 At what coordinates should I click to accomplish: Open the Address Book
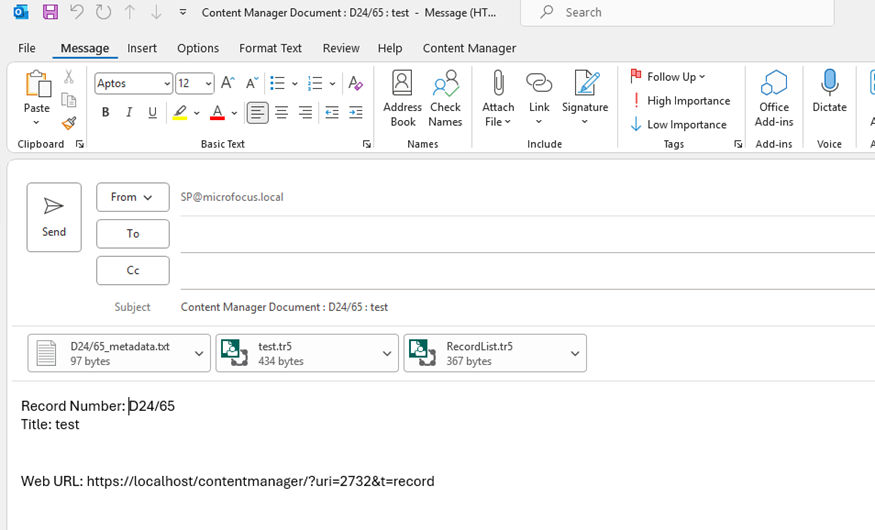pyautogui.click(x=402, y=99)
